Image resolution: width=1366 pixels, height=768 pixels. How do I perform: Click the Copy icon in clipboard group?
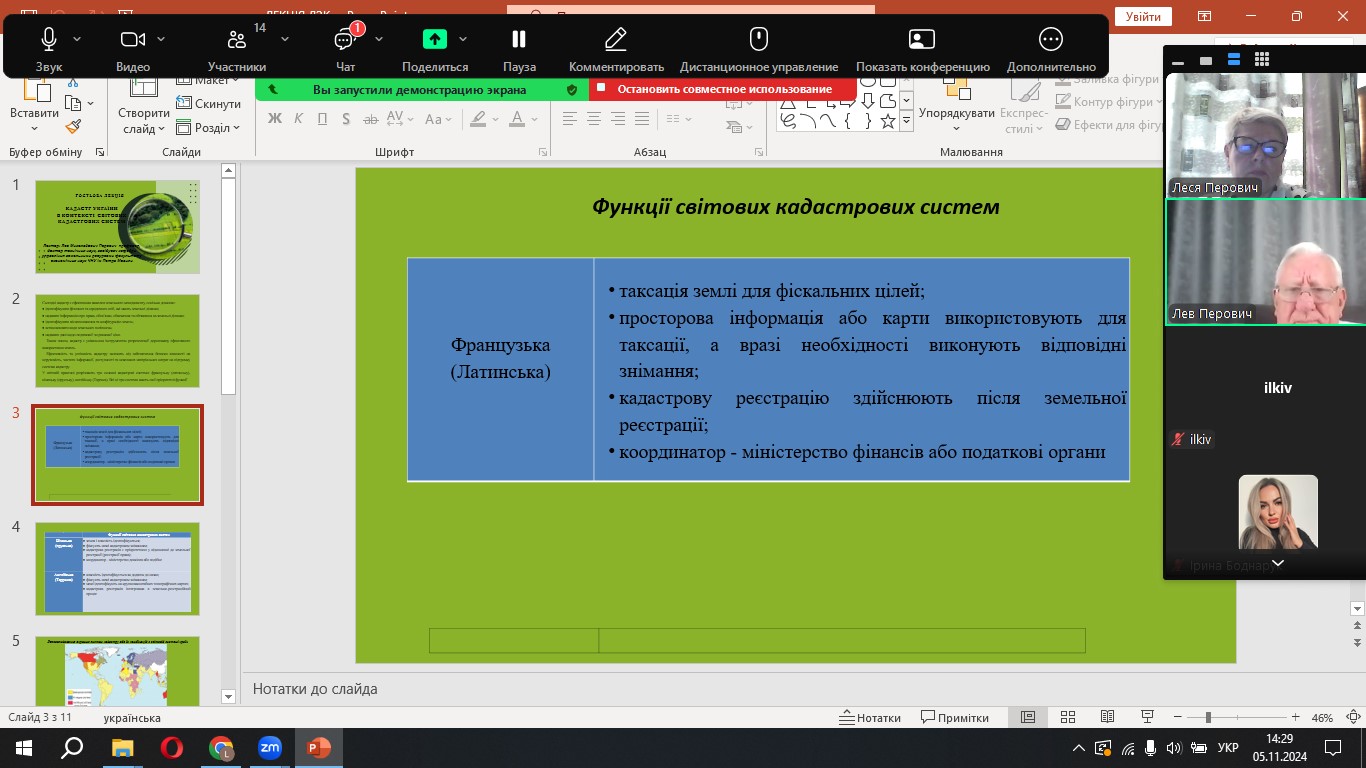pyautogui.click(x=73, y=104)
